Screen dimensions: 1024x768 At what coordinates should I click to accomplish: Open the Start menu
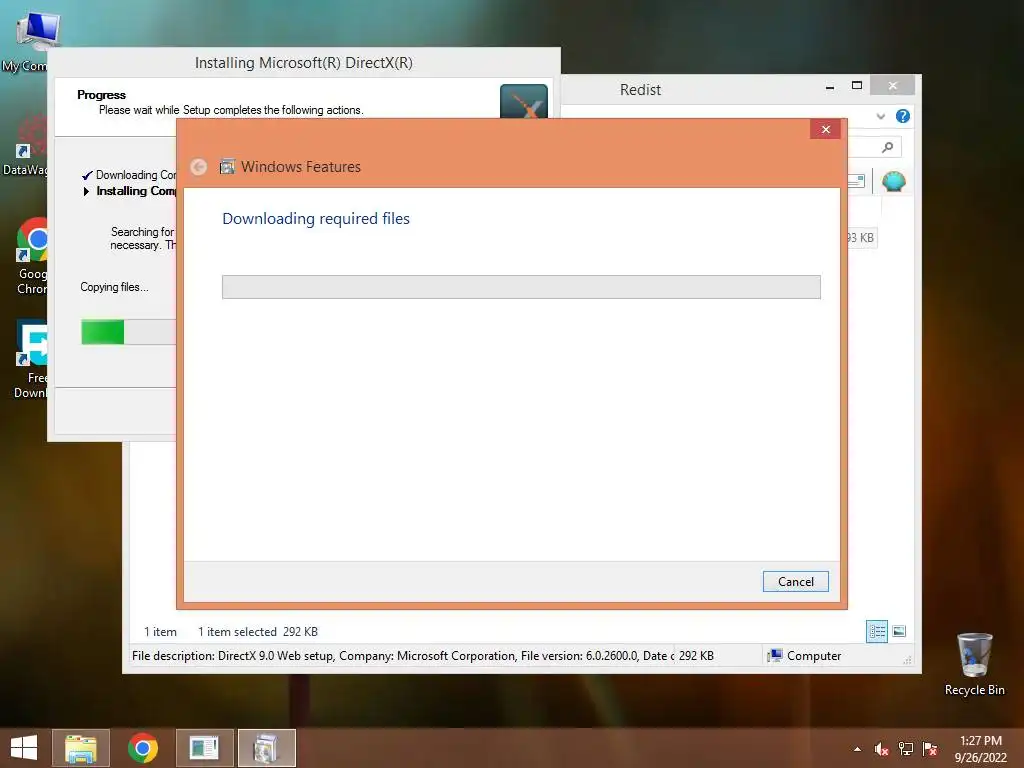tap(24, 747)
